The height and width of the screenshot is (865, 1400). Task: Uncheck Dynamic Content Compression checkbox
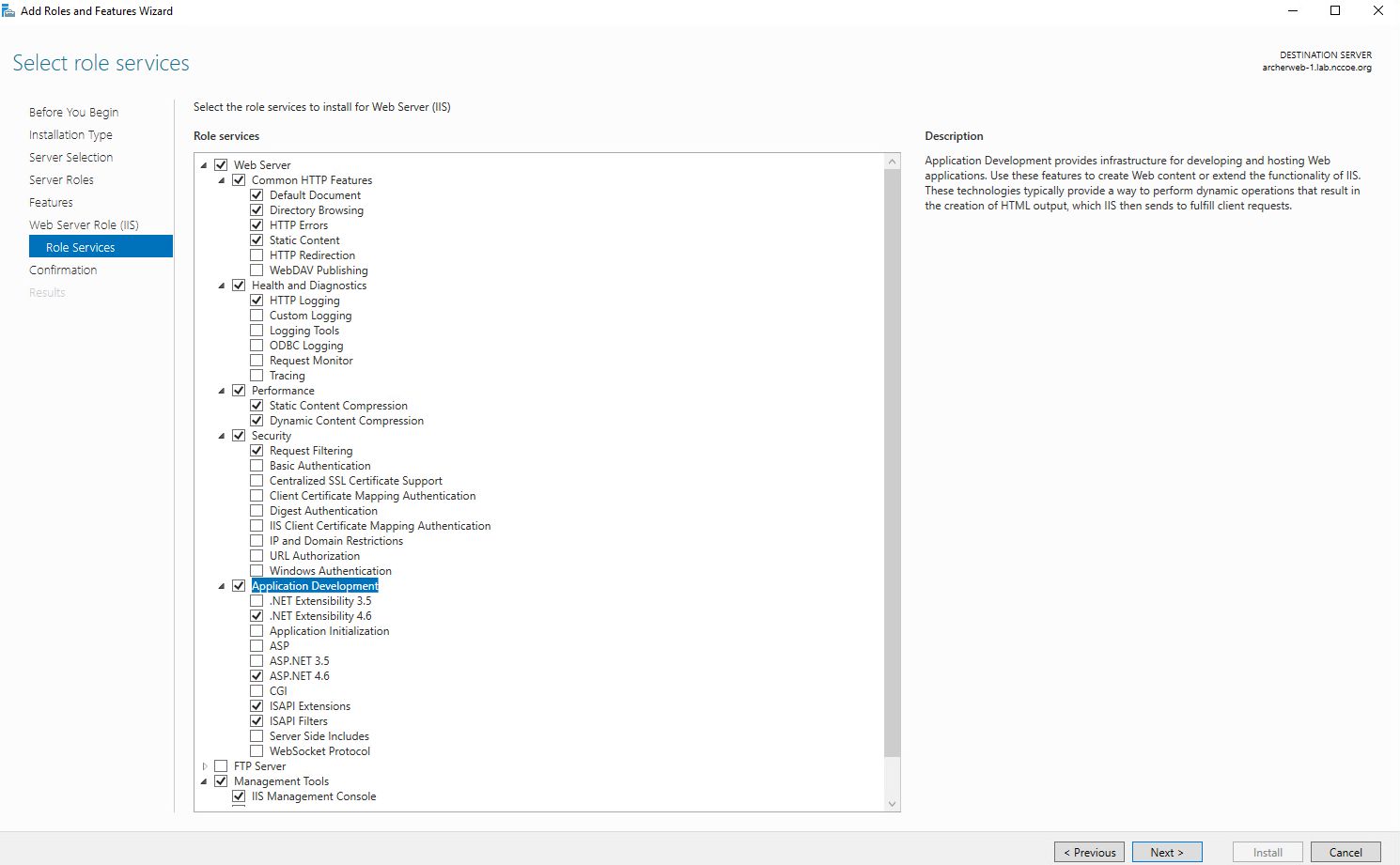[257, 421]
